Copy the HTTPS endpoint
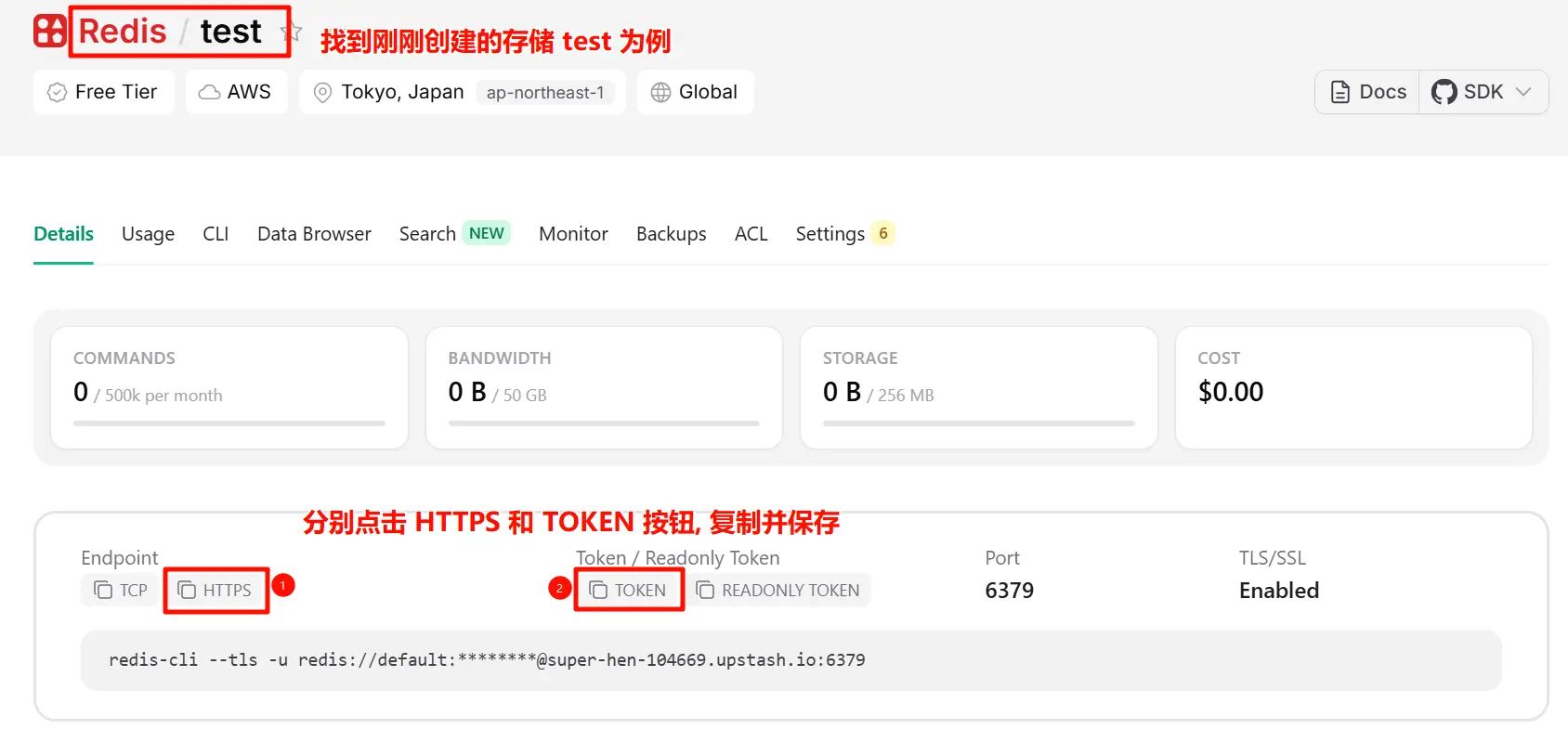The height and width of the screenshot is (742, 1568). (215, 591)
